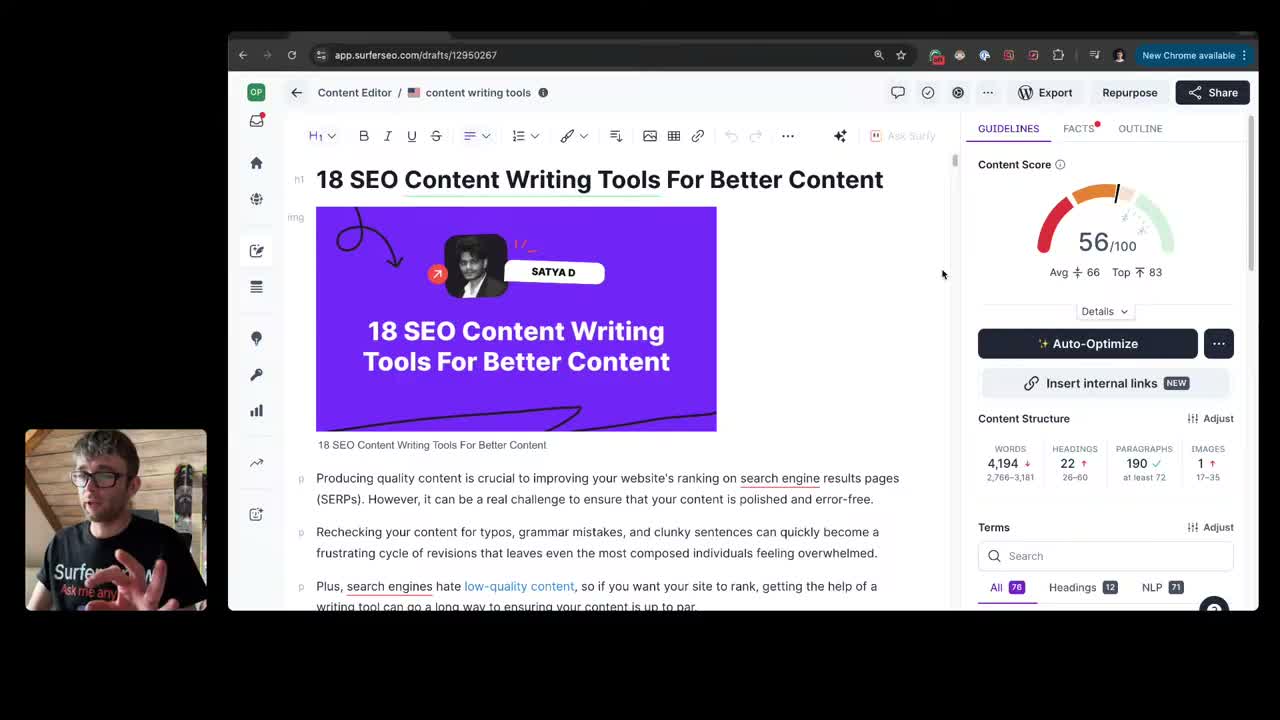
Task: Click the Auto-Optimize button
Action: pyautogui.click(x=1088, y=344)
